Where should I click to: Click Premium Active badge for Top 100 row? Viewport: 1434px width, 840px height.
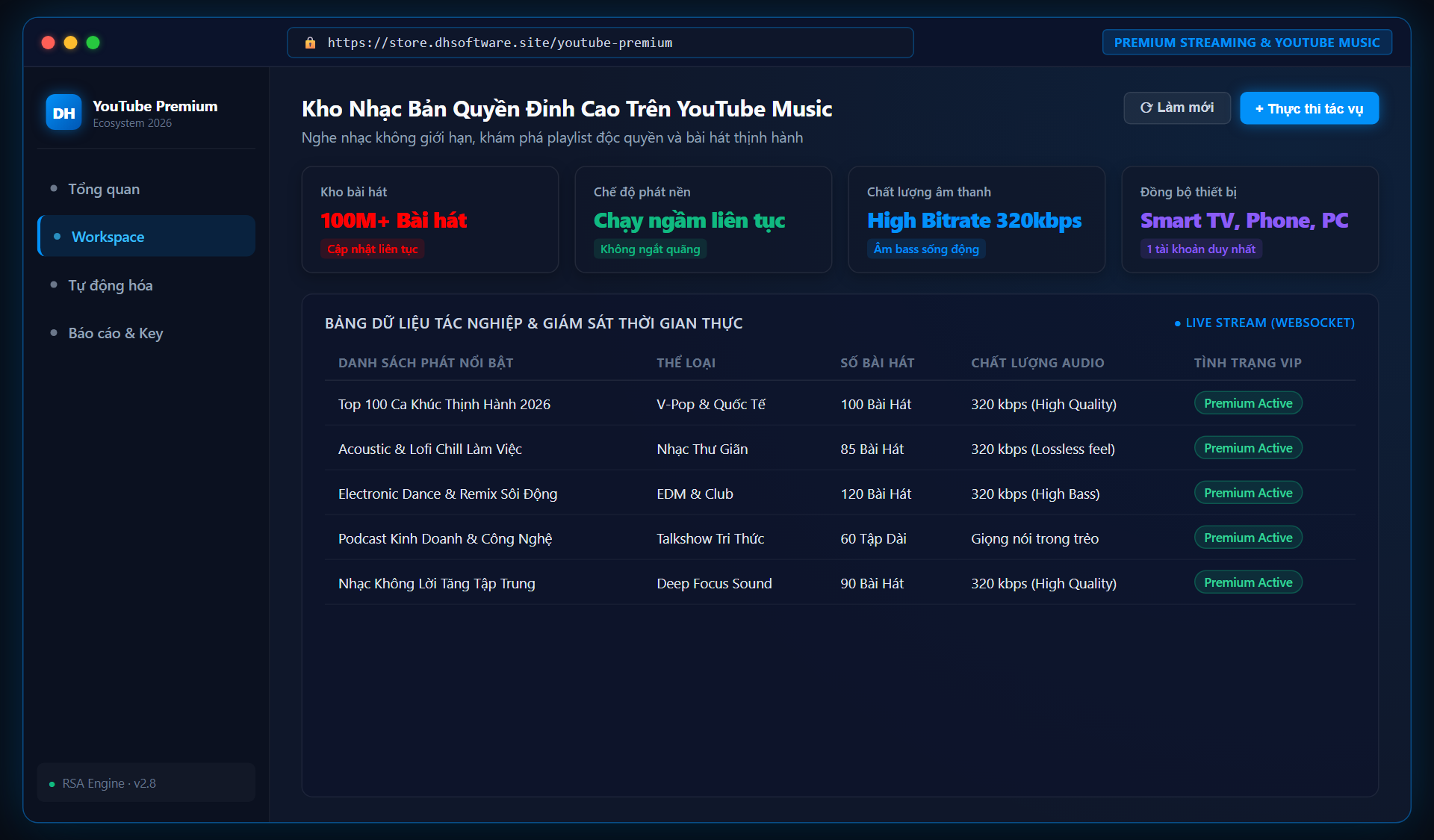coord(1248,403)
